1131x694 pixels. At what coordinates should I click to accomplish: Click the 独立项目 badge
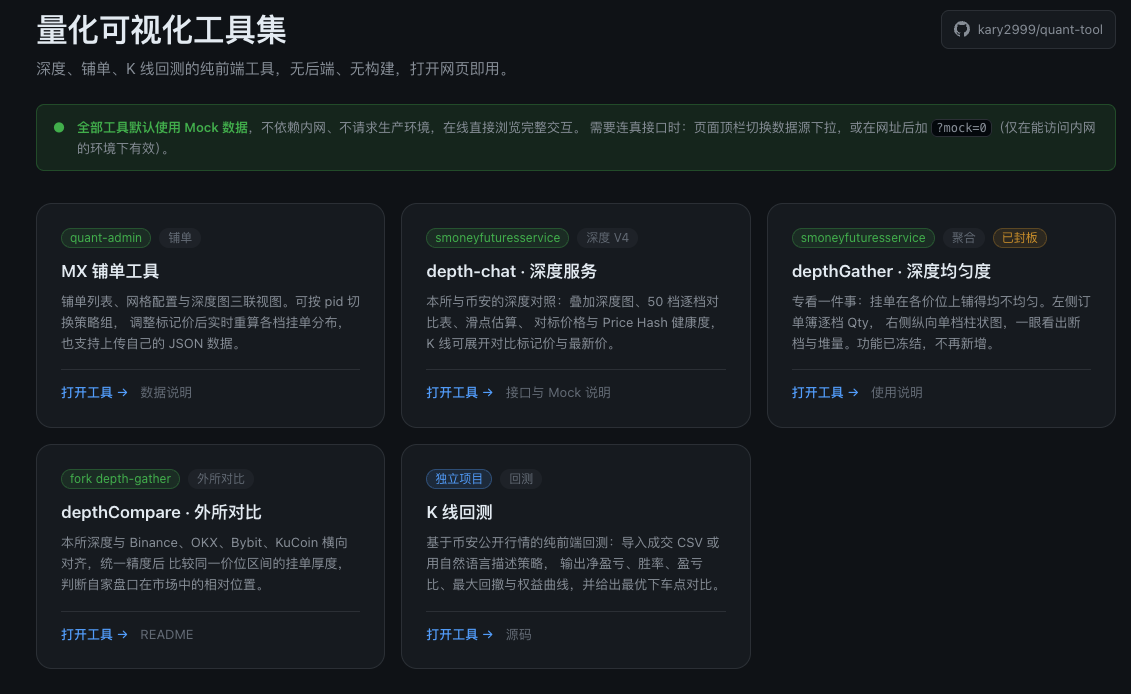click(x=459, y=478)
